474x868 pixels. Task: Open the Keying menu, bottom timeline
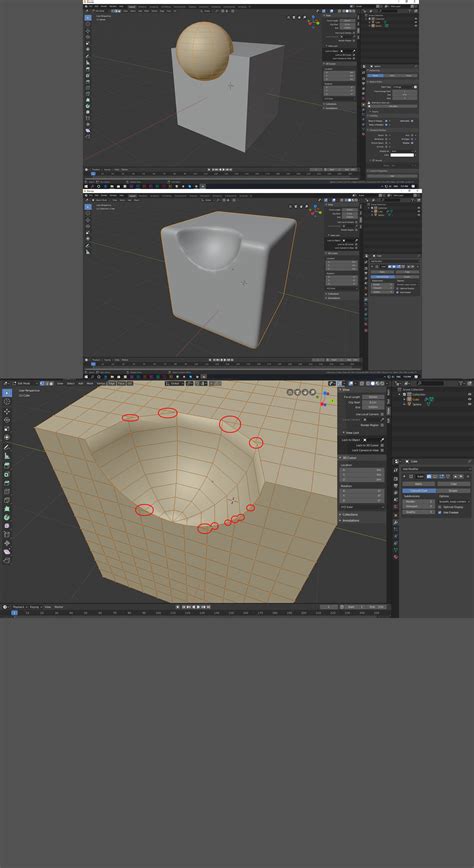point(34,607)
